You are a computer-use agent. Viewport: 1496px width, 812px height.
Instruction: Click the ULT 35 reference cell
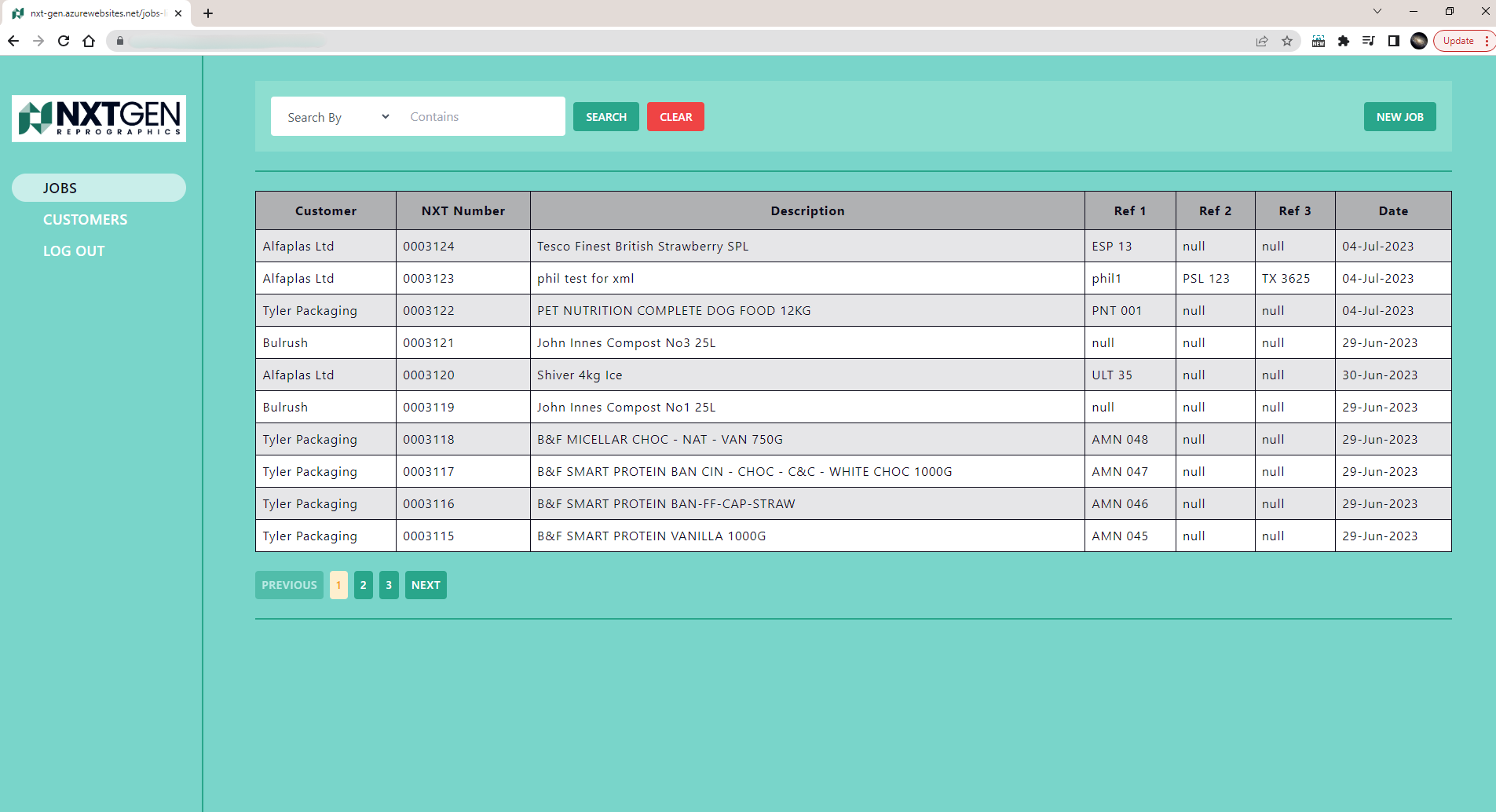[1130, 375]
